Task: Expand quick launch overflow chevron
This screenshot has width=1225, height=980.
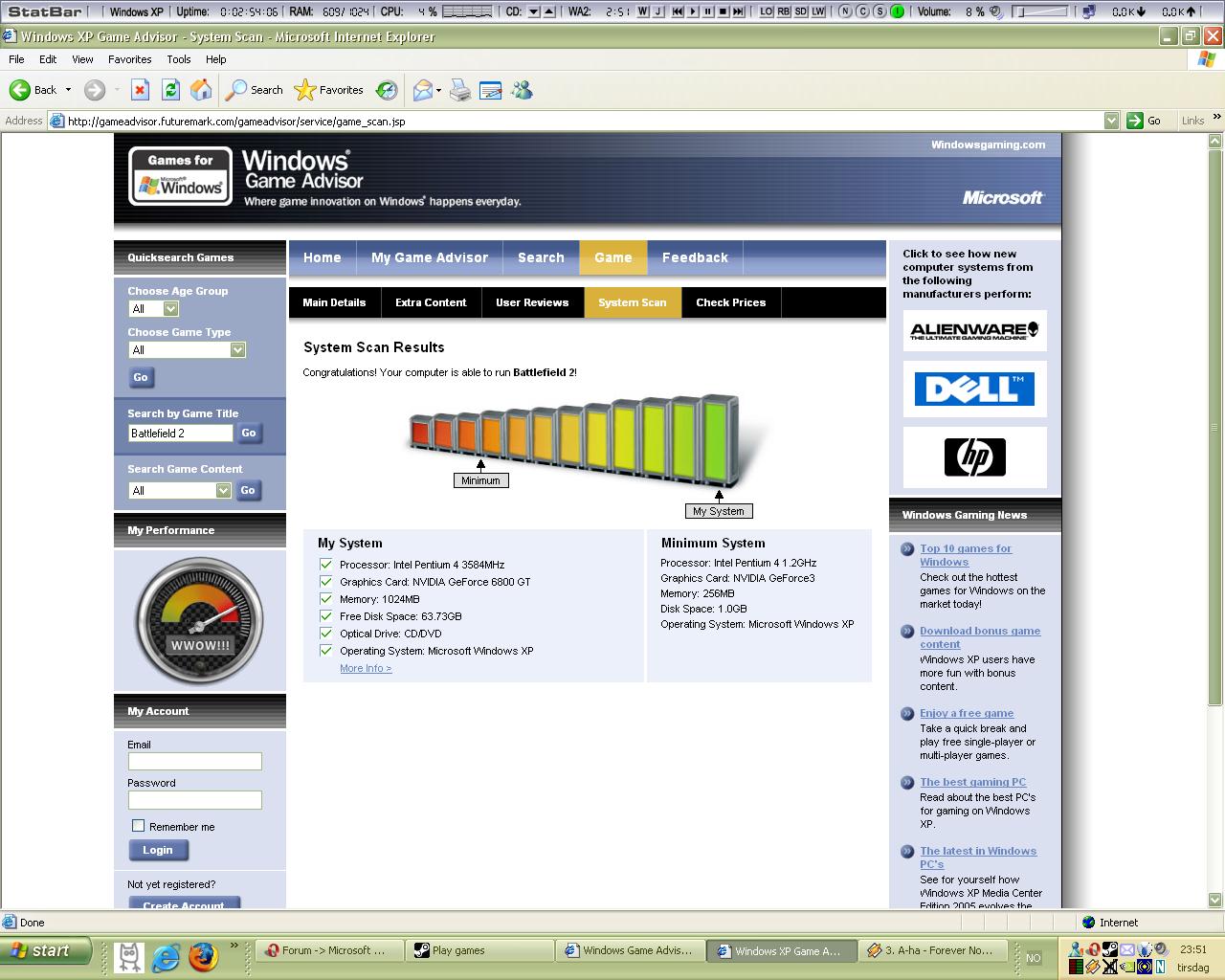Action: point(234,947)
